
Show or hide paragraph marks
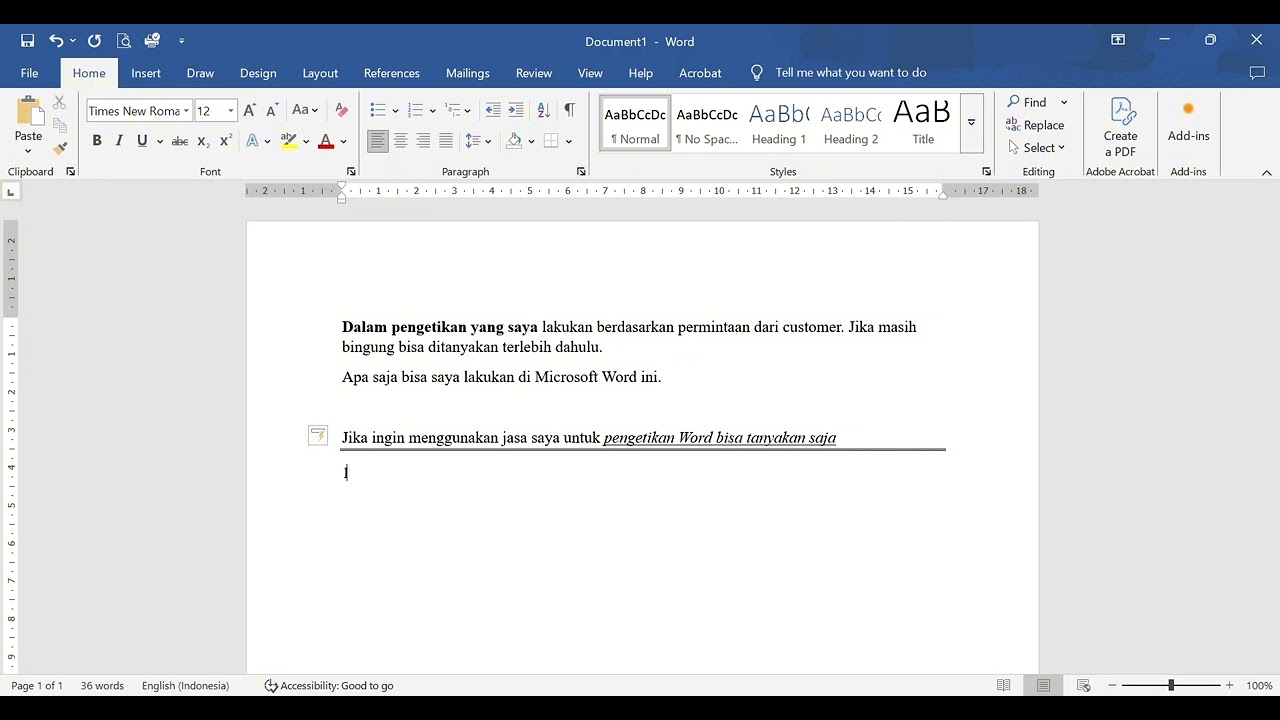(x=569, y=111)
